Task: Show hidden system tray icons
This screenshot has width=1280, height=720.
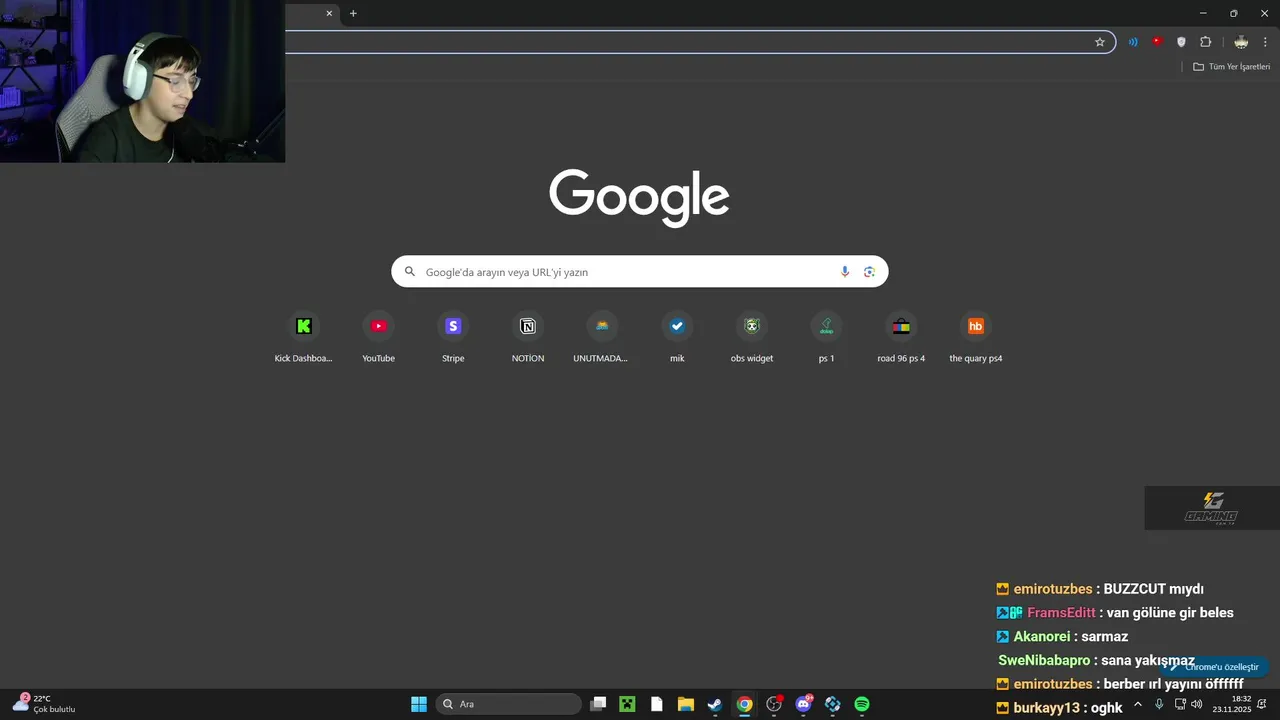Action: (1137, 704)
